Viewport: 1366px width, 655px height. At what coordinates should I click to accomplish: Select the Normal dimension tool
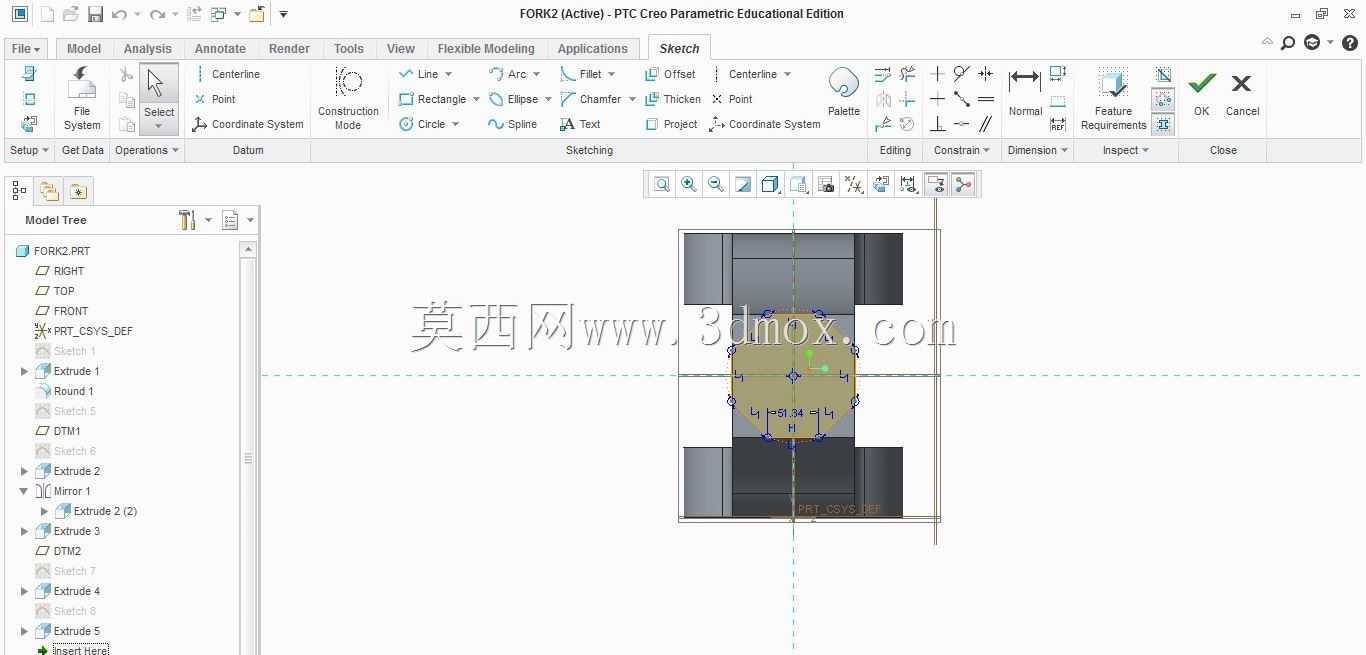coord(1025,93)
